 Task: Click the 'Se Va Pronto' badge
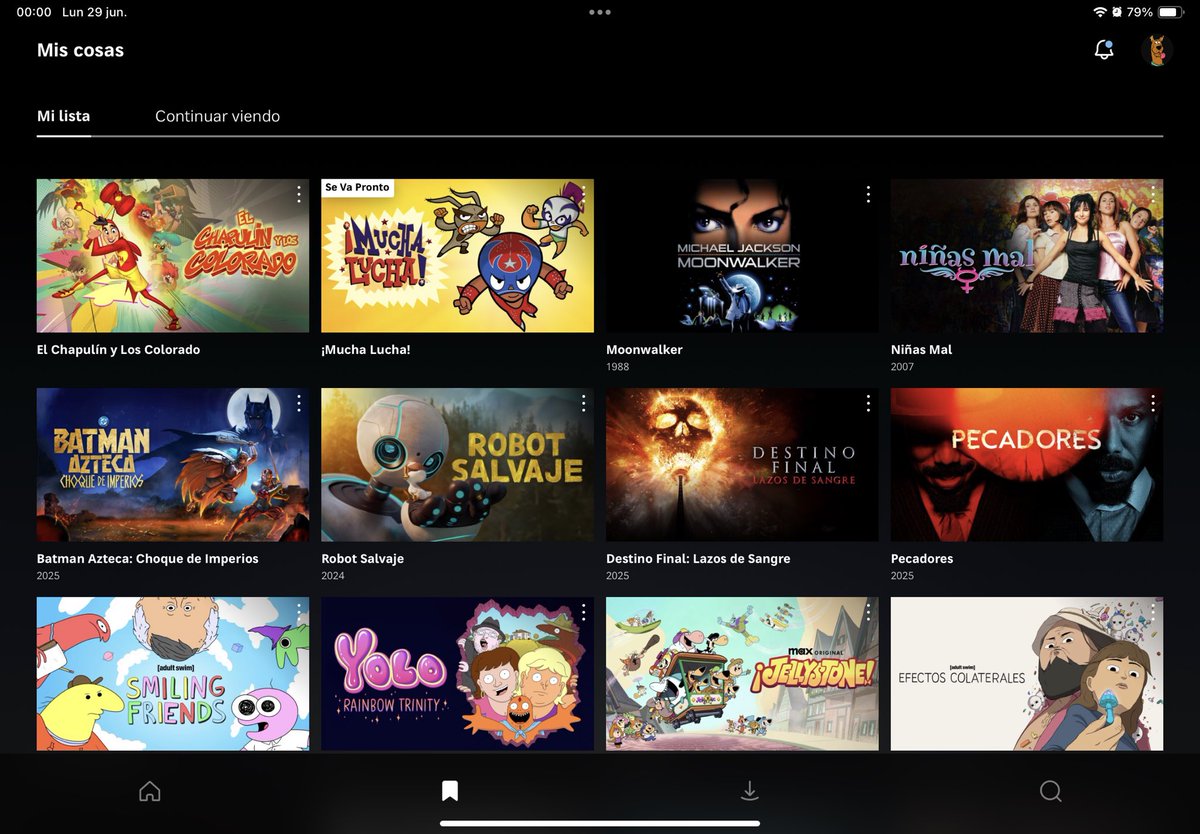[x=357, y=187]
